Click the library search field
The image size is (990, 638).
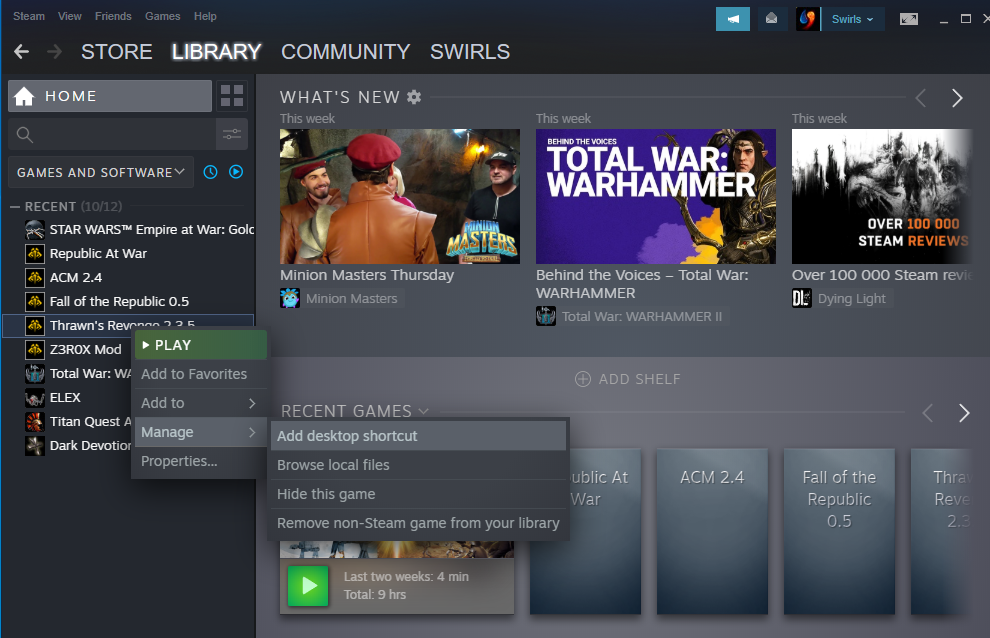click(x=112, y=134)
